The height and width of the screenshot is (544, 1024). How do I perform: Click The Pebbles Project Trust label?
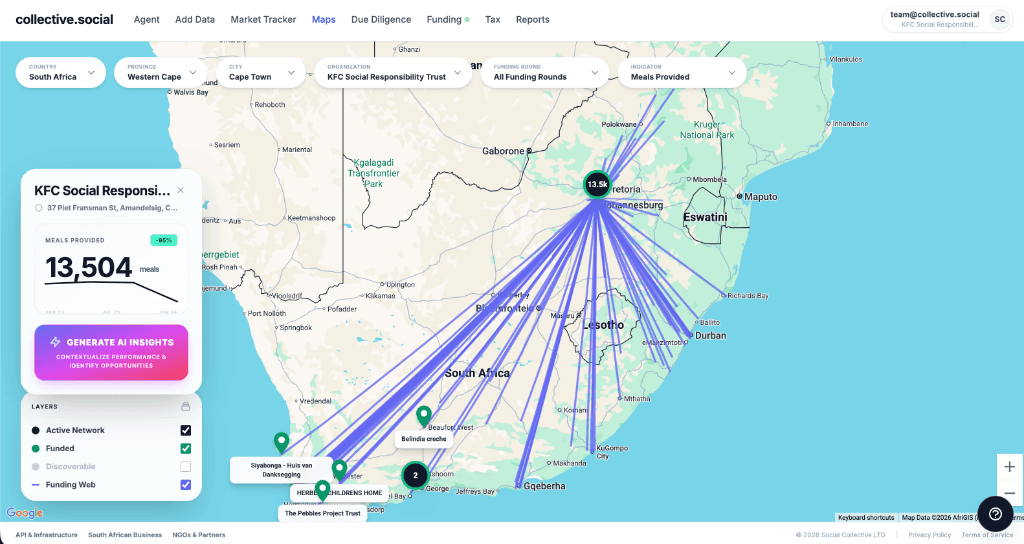pyautogui.click(x=323, y=513)
